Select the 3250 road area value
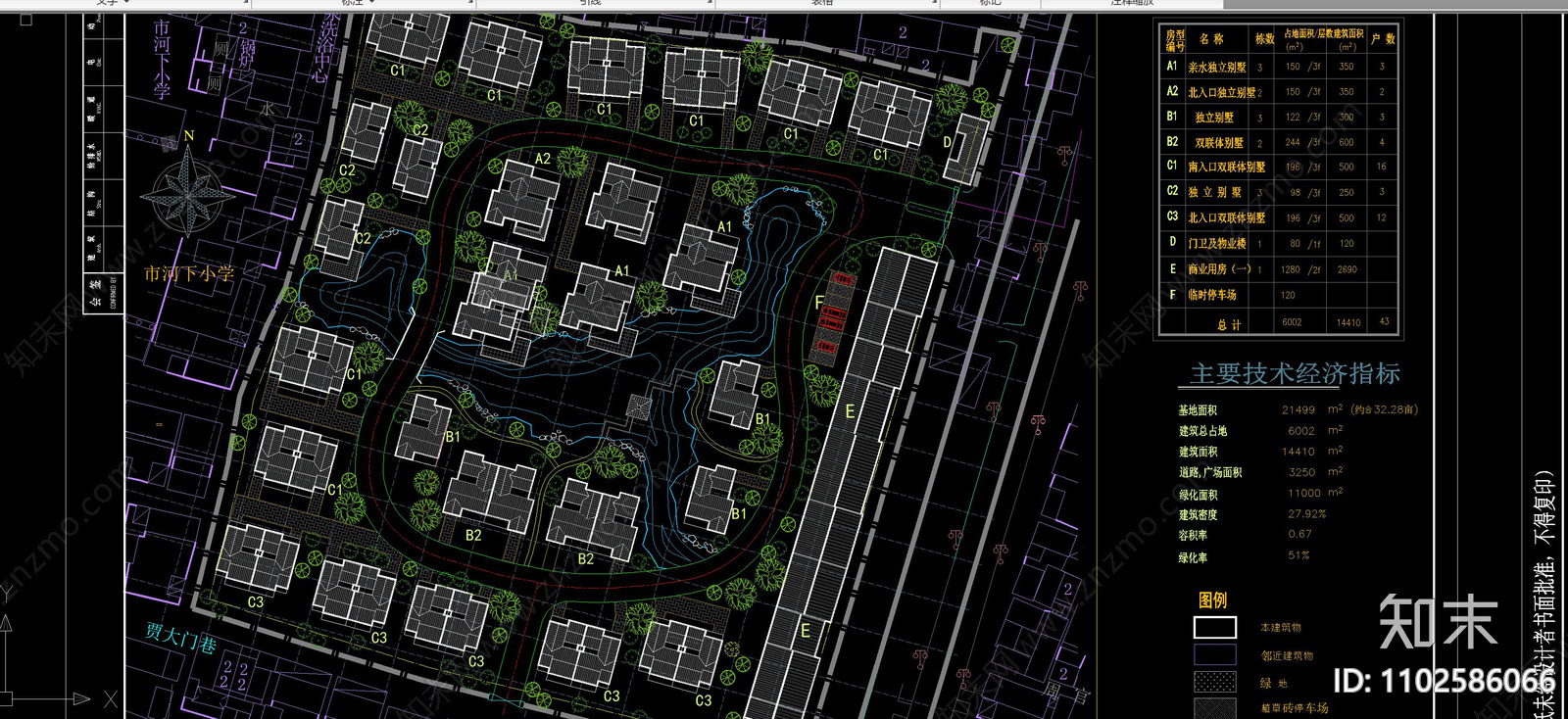The height and width of the screenshot is (719, 1568). click(1301, 472)
